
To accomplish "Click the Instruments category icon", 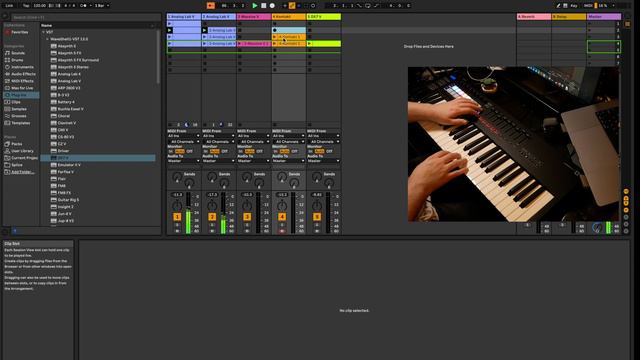I will 7,67.
